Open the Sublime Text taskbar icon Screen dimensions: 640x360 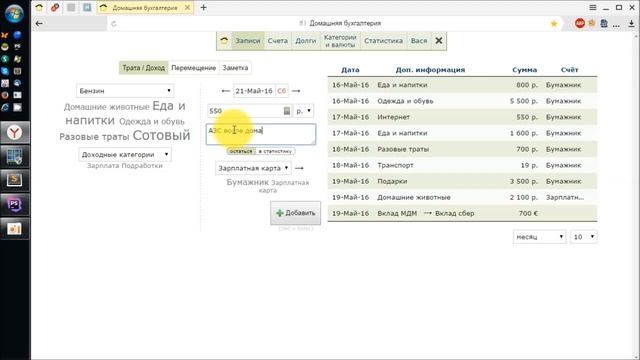point(15,180)
